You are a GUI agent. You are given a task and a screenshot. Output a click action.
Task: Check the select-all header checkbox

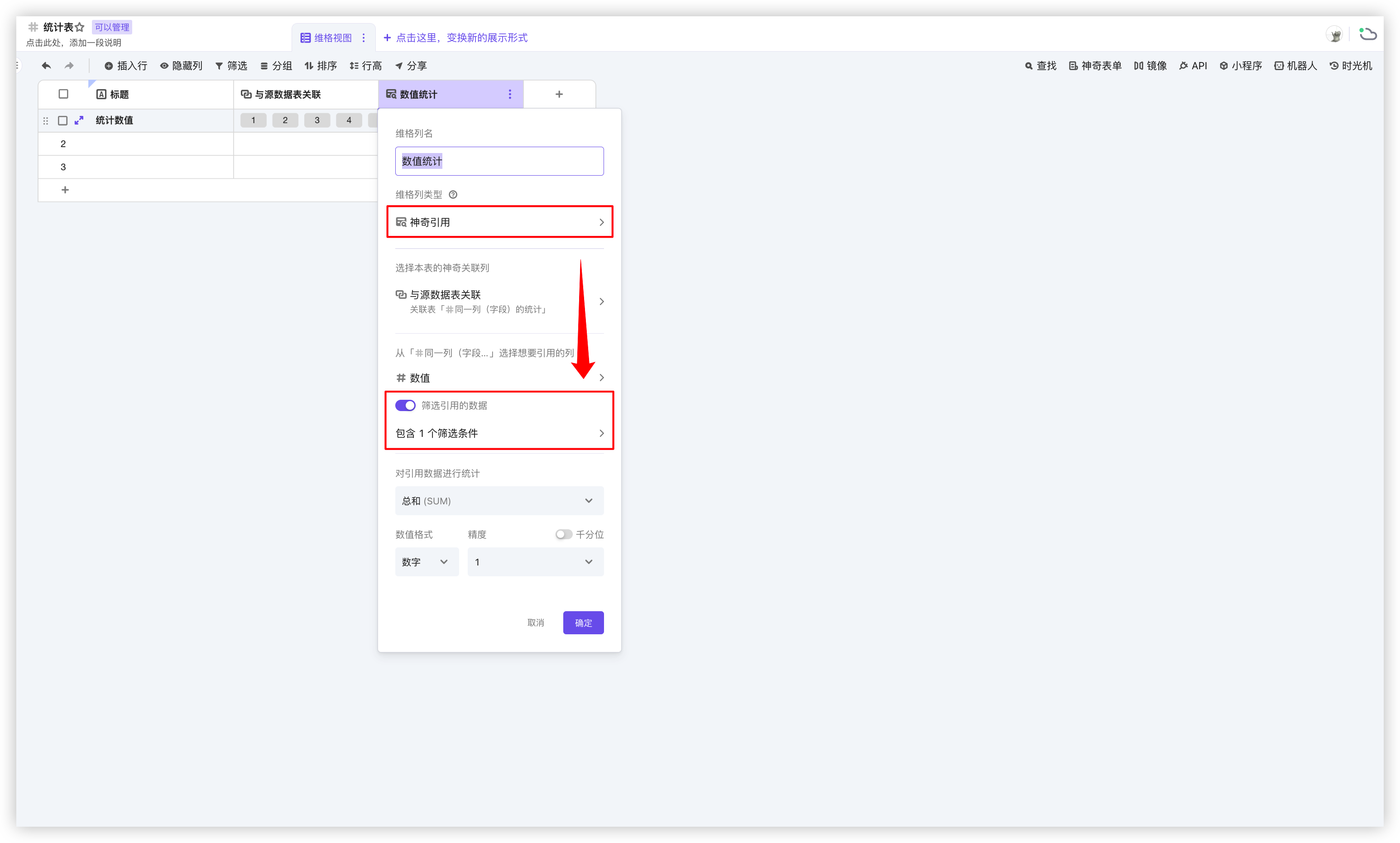(63, 94)
